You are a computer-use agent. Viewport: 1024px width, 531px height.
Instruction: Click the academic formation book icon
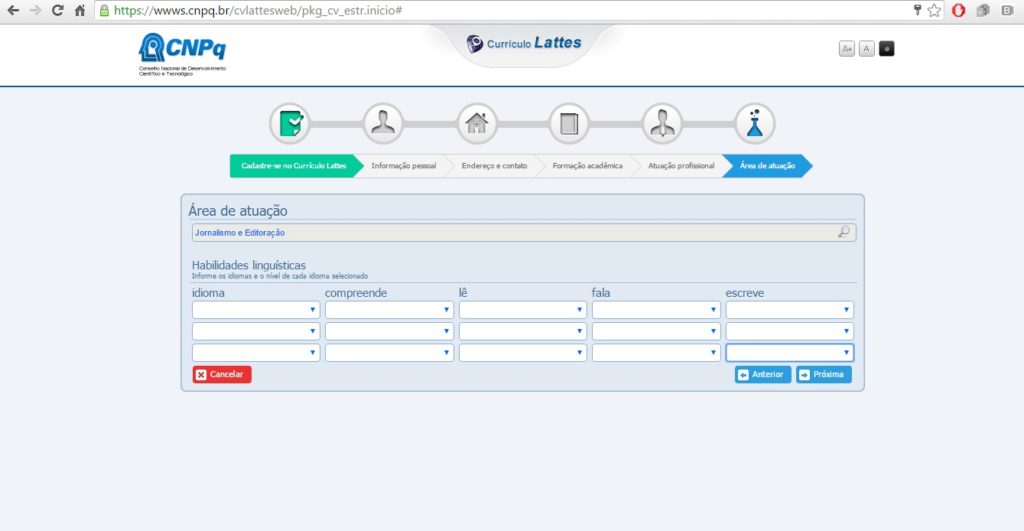pos(569,124)
